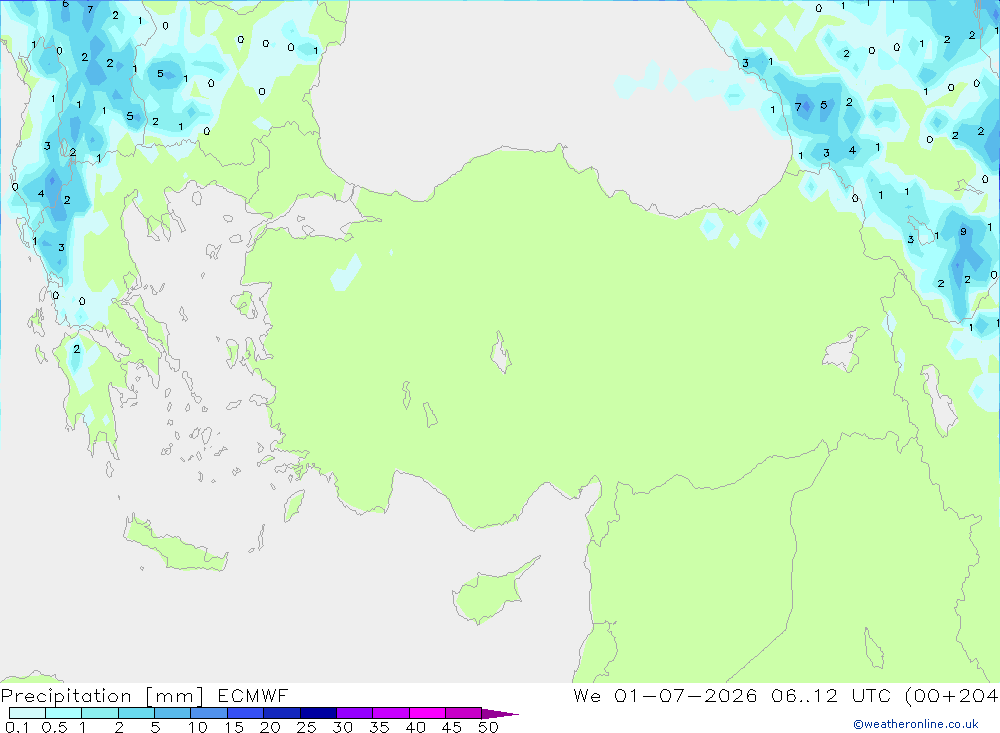This screenshot has height=733, width=1000.
Task: Click the above-50 arrow tip of legend
Action: [x=500, y=714]
